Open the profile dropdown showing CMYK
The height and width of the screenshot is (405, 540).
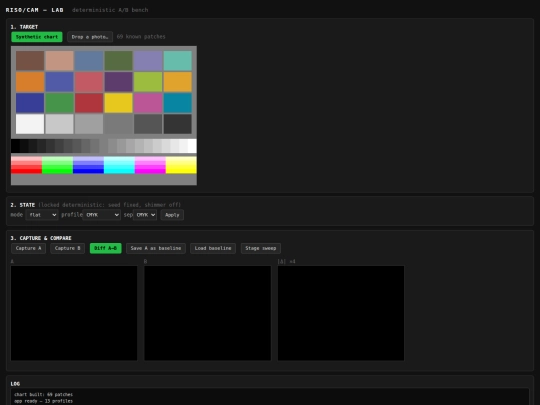click(102, 215)
